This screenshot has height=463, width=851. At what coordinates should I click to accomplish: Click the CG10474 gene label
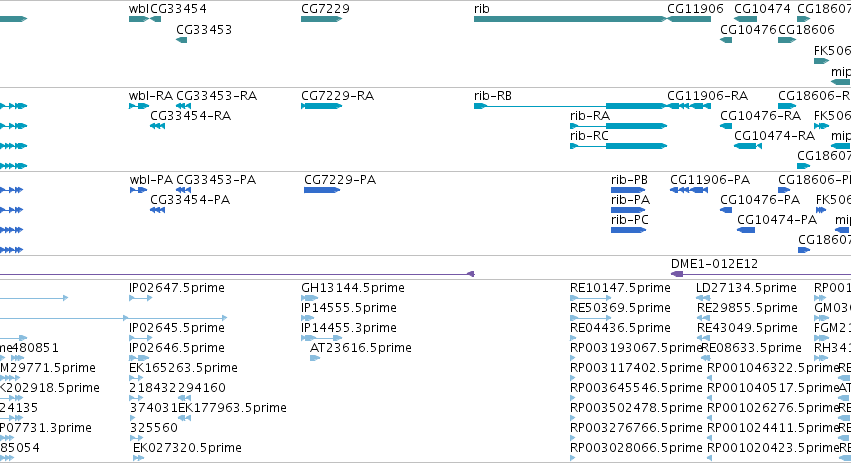point(762,9)
